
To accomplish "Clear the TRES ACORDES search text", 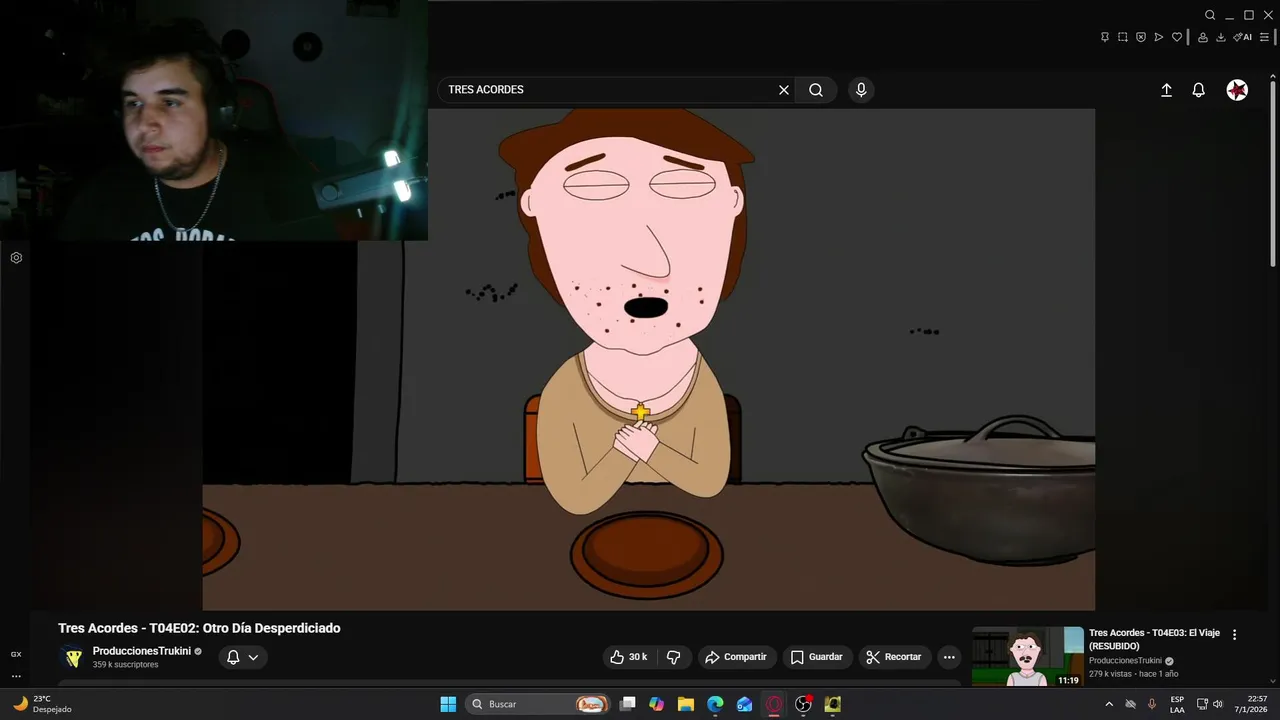I will coord(784,90).
